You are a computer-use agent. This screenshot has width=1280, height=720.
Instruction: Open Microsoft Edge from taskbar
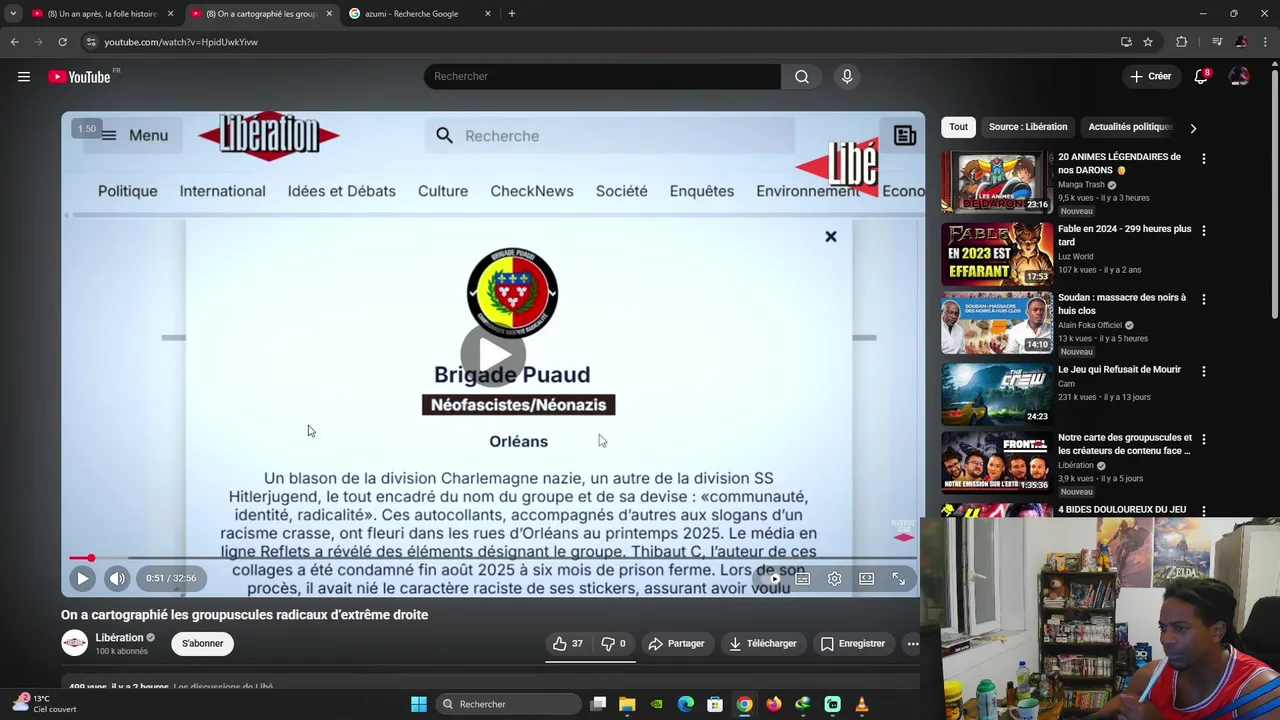pos(686,704)
